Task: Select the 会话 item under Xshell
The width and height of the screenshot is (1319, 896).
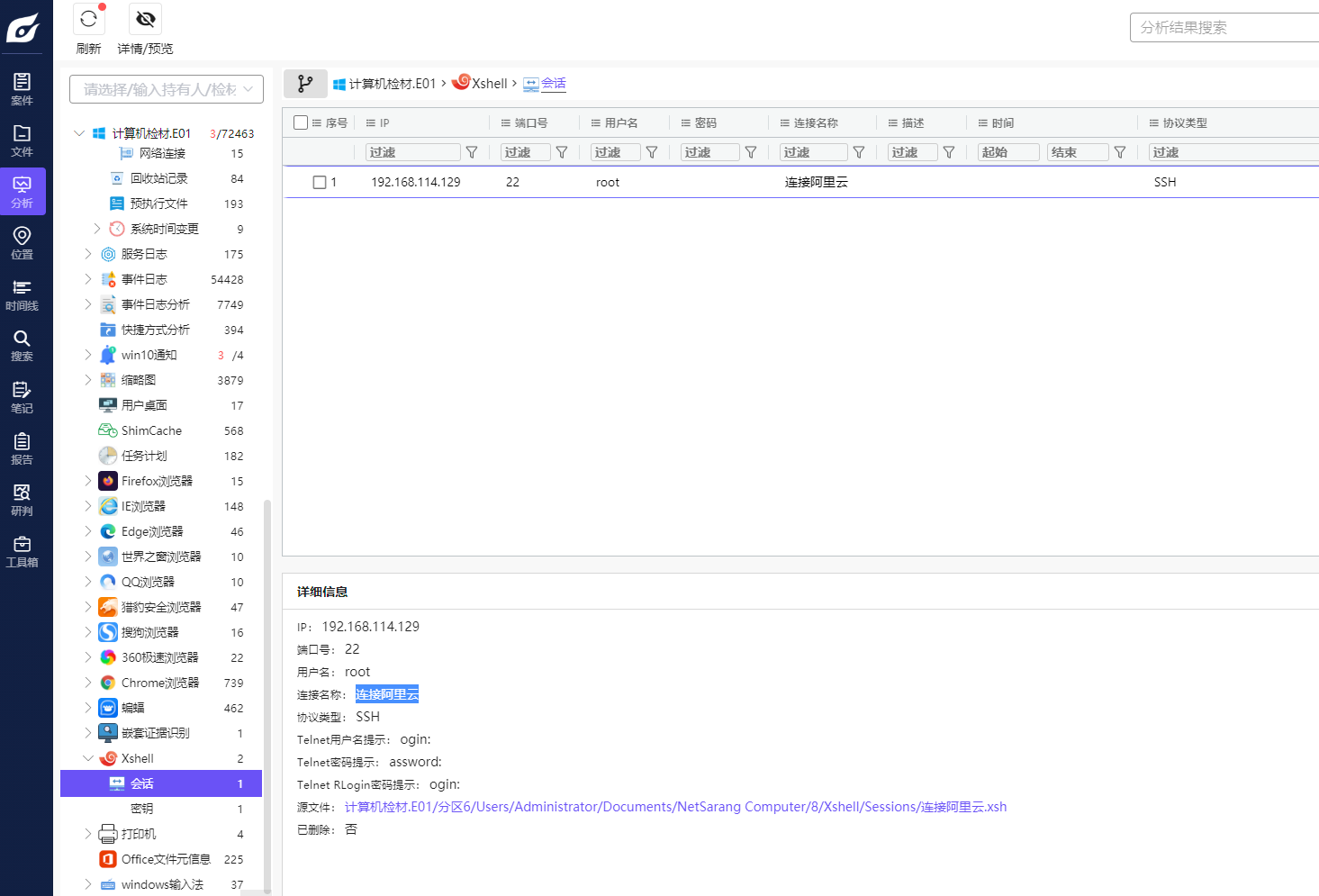Action: (x=161, y=783)
